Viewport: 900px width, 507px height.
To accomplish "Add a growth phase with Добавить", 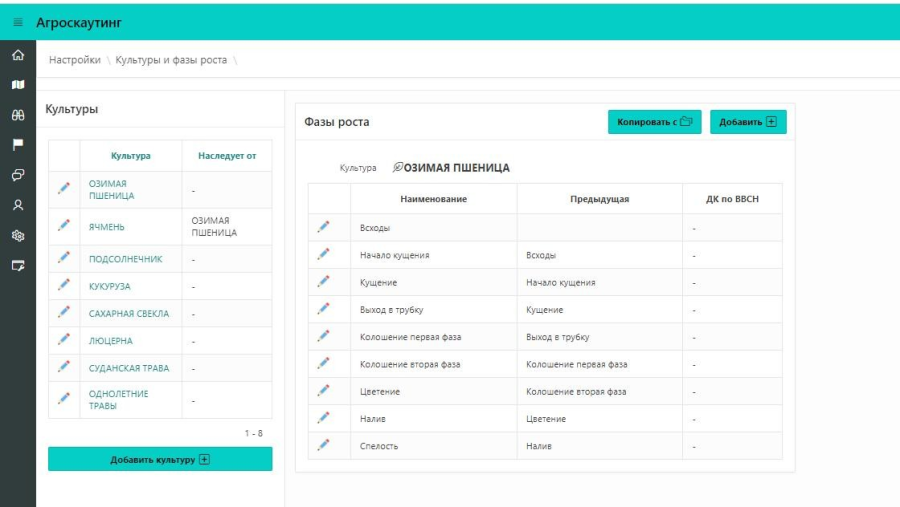I will [747, 122].
